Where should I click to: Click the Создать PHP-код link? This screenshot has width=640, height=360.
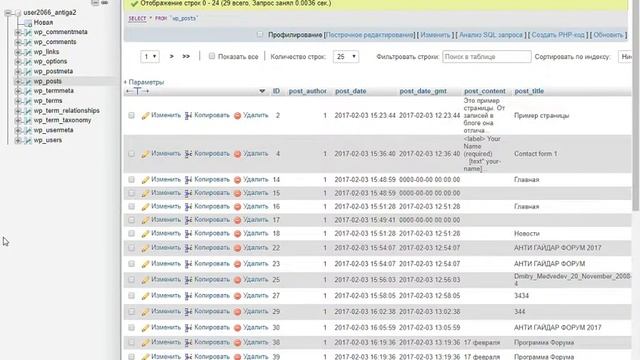point(558,35)
